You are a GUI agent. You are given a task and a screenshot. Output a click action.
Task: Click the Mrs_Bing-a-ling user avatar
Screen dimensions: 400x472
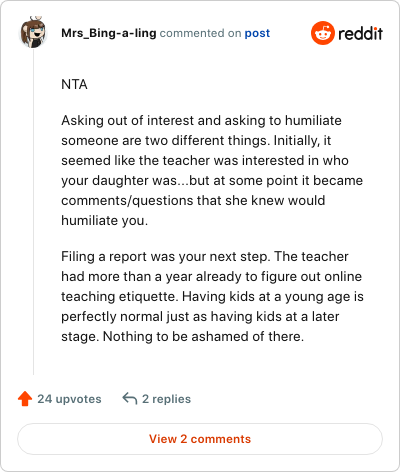point(33,32)
